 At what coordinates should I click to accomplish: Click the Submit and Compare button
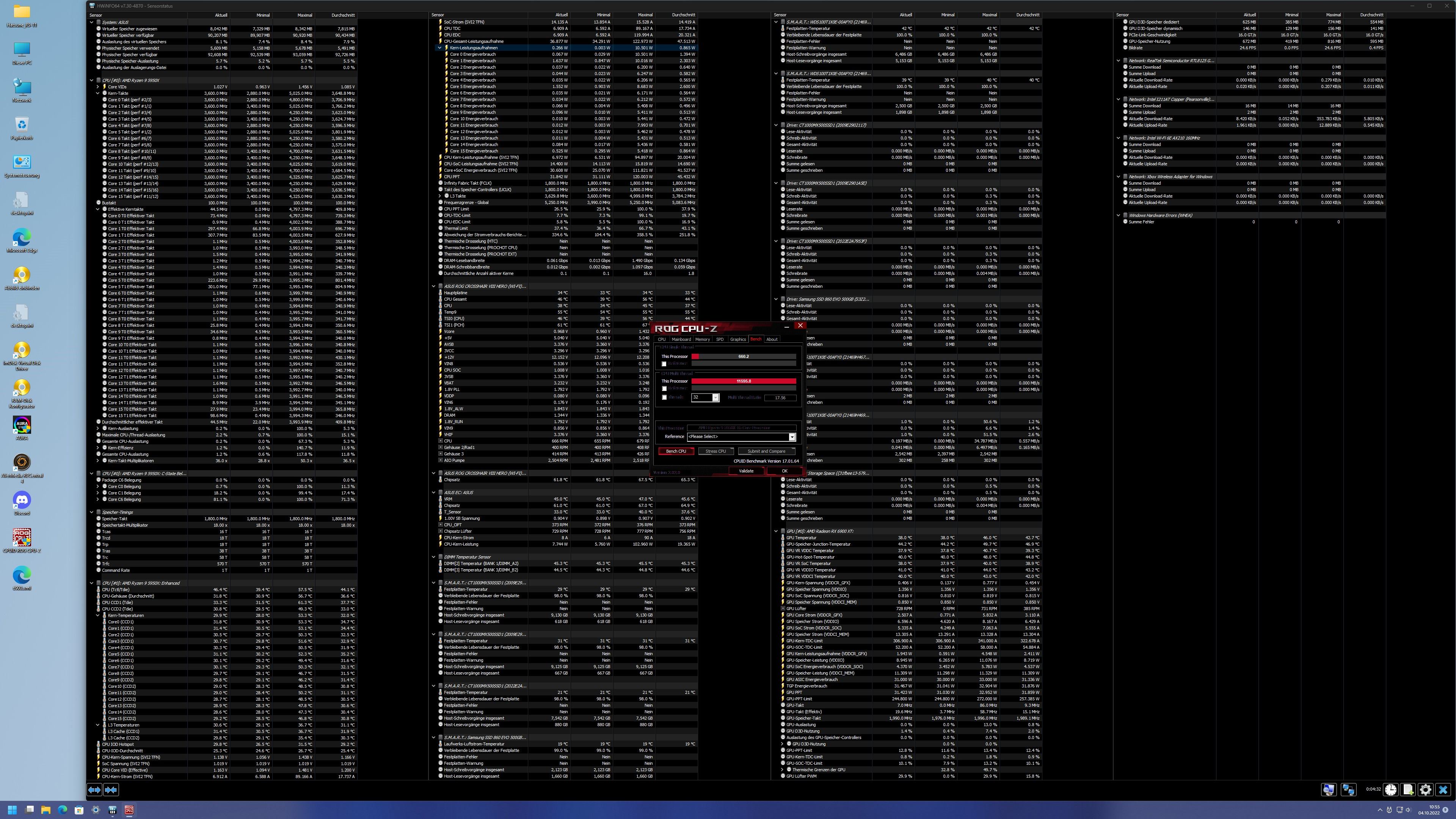click(766, 451)
